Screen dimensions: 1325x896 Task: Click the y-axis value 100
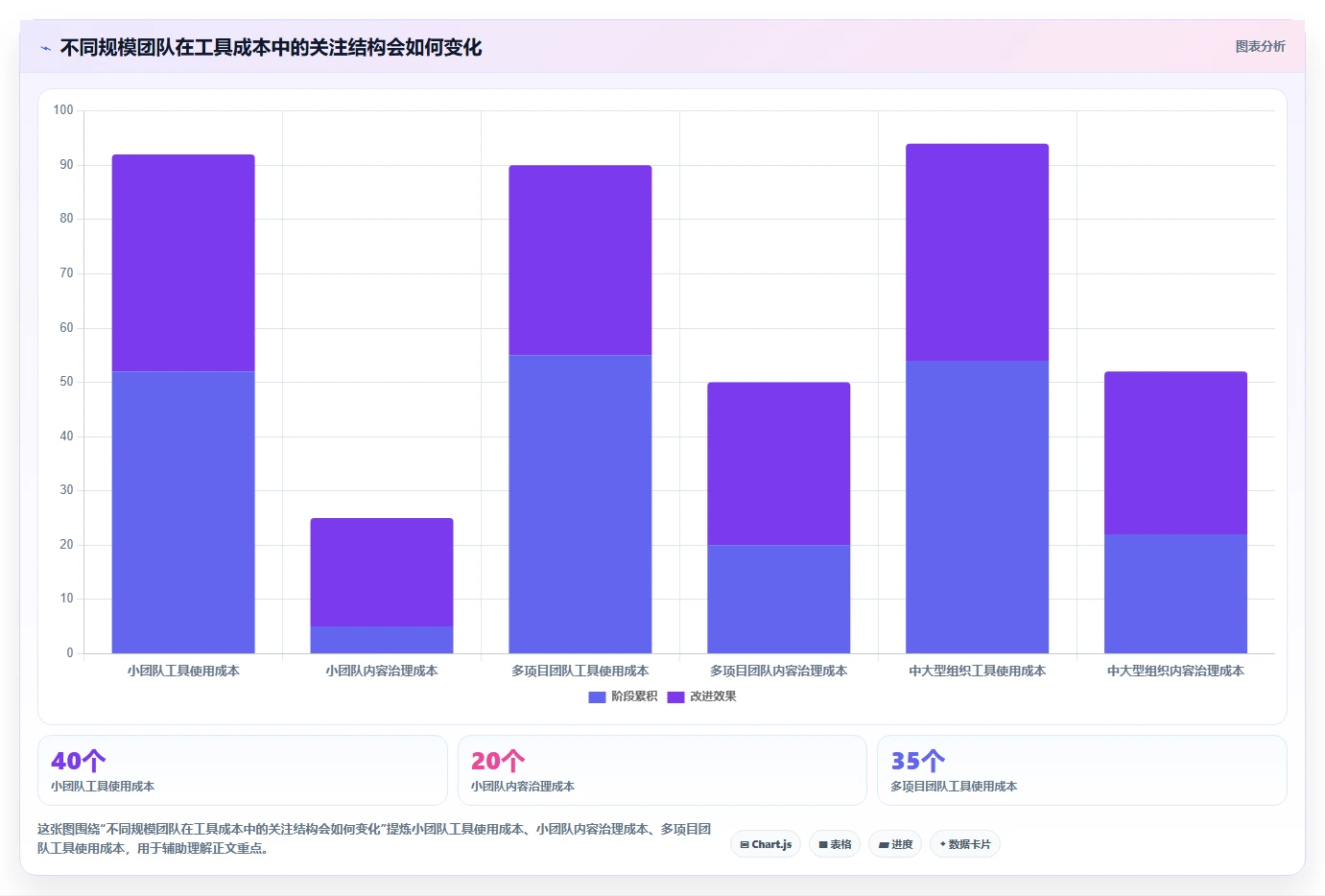[63, 110]
